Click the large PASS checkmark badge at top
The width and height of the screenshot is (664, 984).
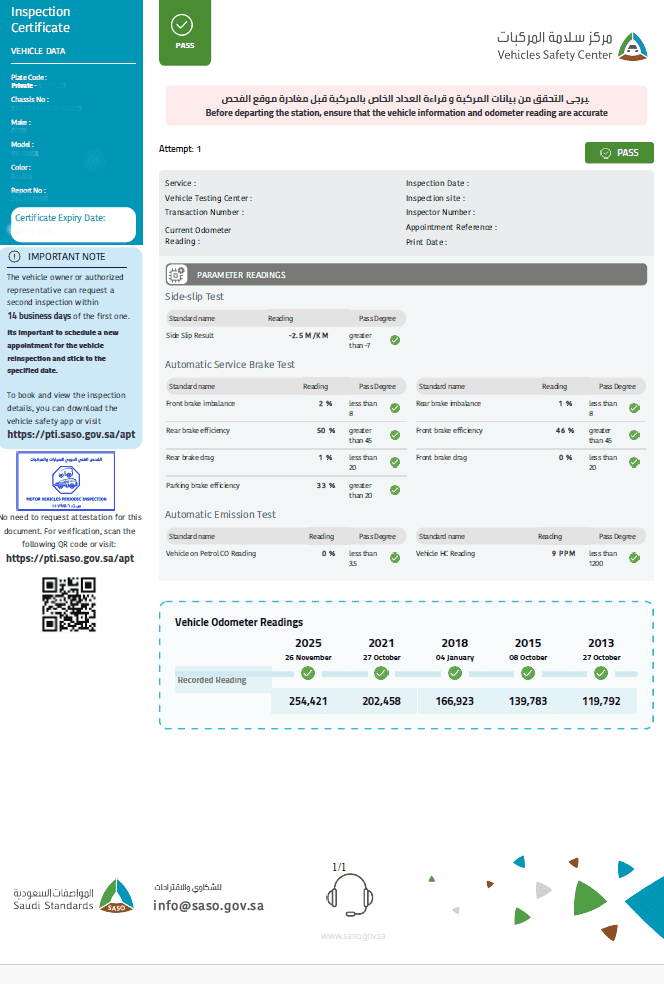(x=185, y=32)
